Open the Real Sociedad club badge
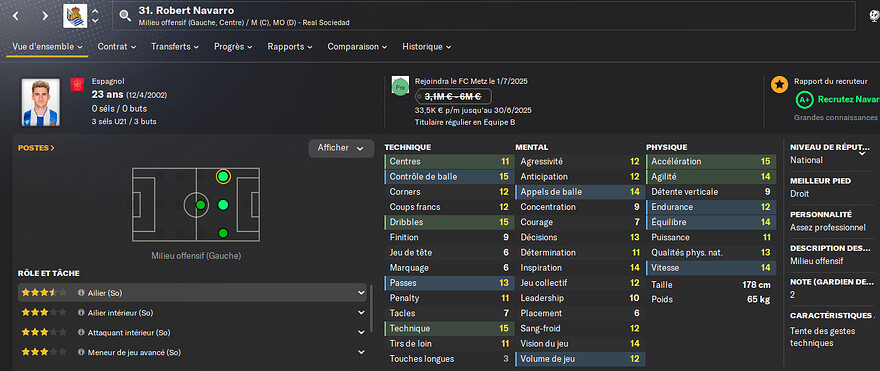Screen dimensions: 880x371 click(x=75, y=16)
